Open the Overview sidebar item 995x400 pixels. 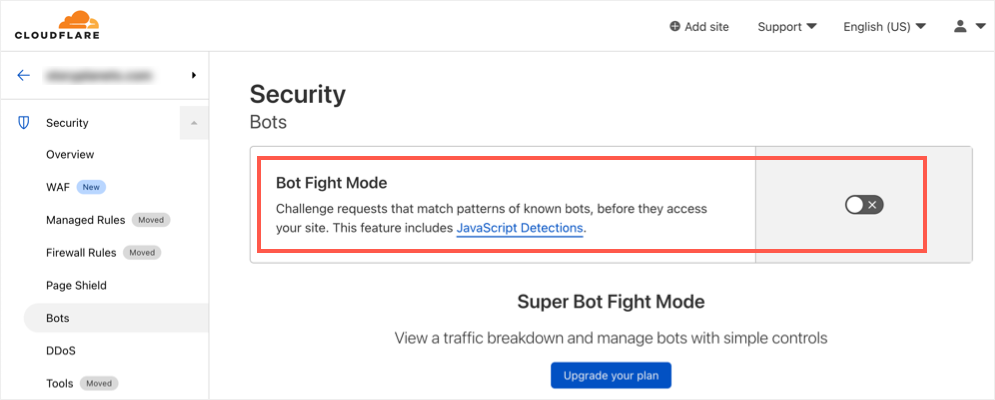(x=70, y=155)
